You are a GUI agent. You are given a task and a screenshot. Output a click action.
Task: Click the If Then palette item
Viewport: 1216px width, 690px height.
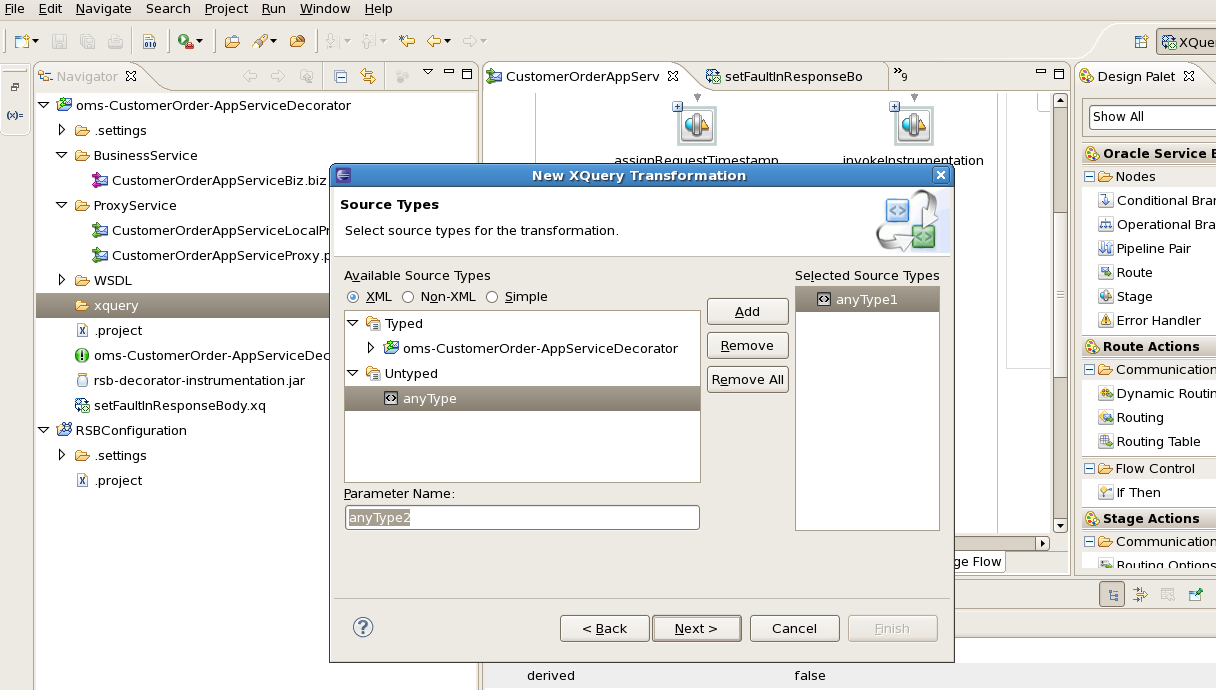point(1130,492)
